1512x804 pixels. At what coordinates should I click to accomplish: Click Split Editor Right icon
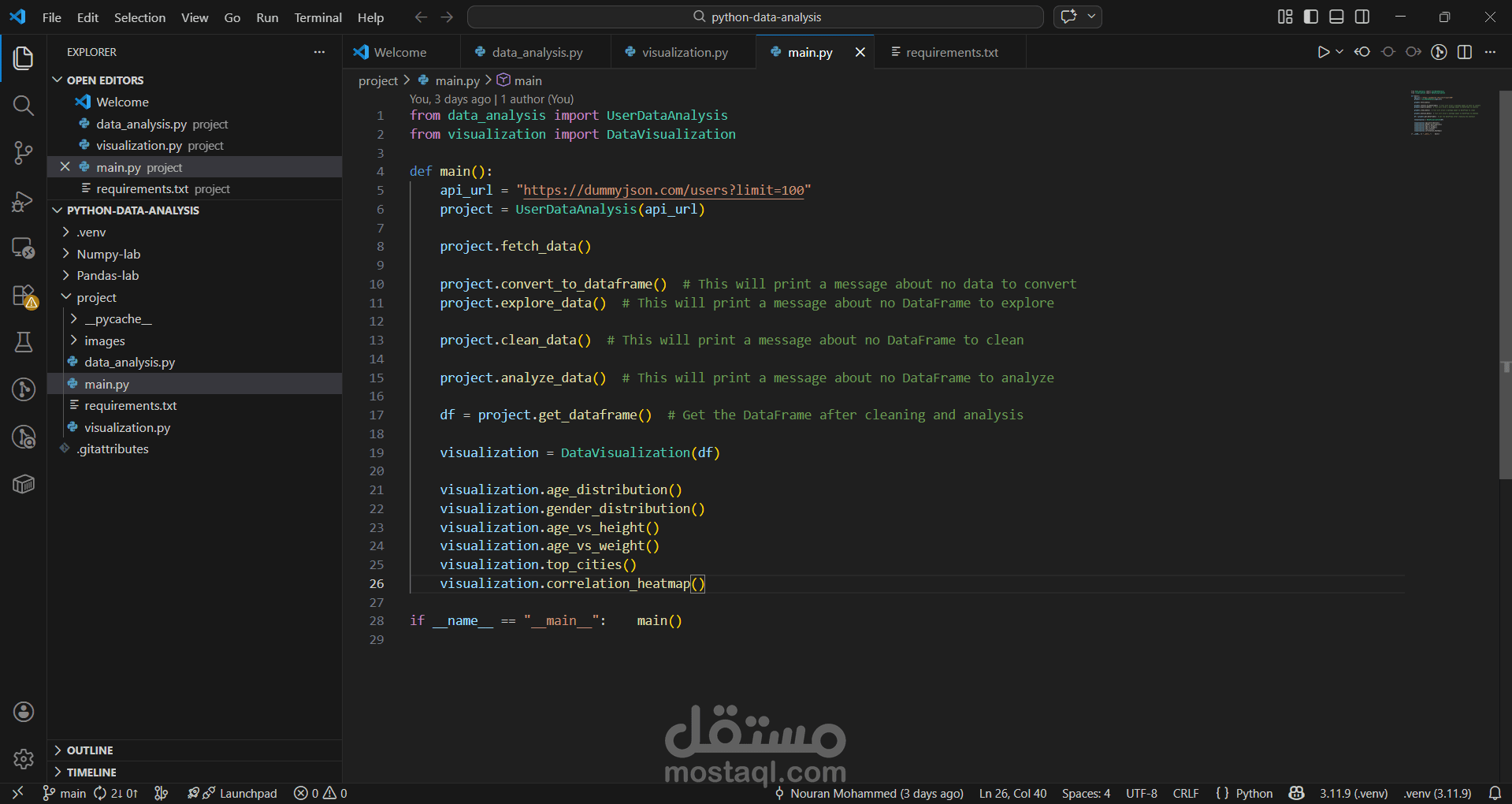click(x=1465, y=52)
